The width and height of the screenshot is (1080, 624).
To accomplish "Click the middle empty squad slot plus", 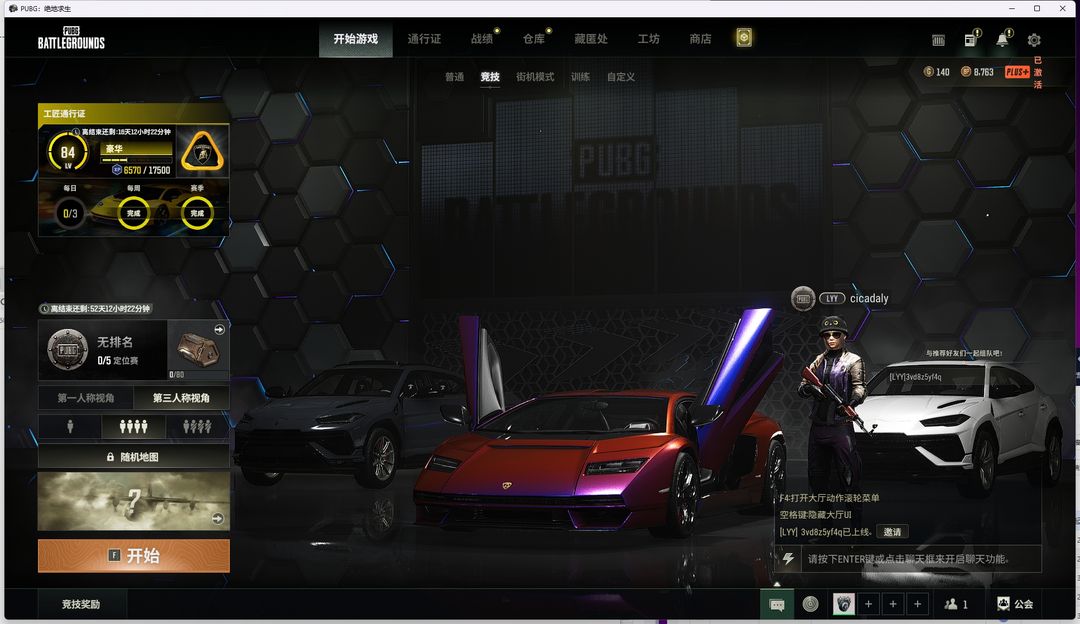I will 893,604.
